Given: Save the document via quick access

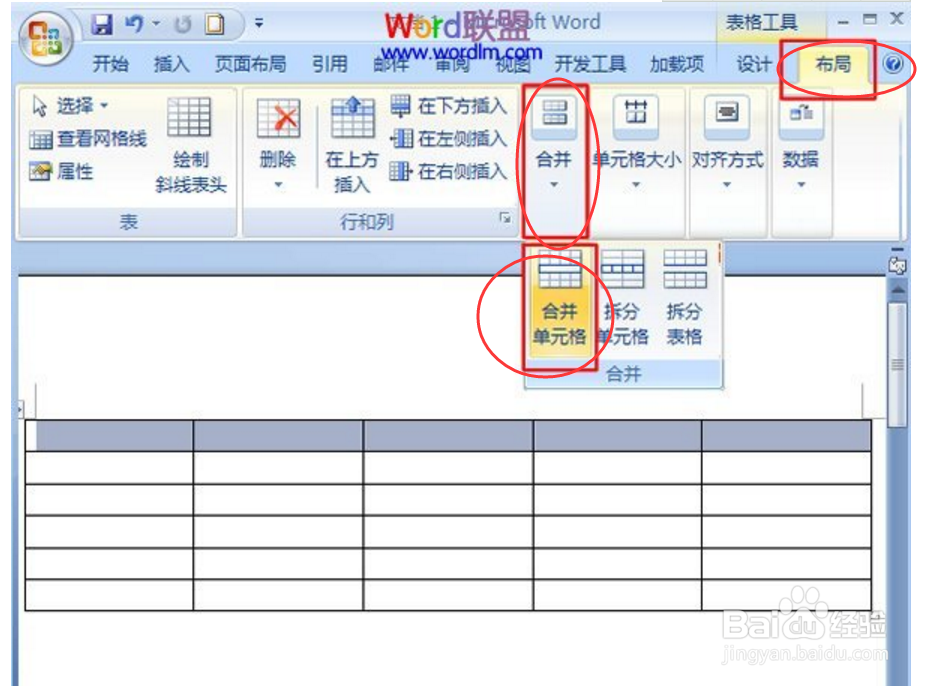Looking at the screenshot, I should point(101,24).
